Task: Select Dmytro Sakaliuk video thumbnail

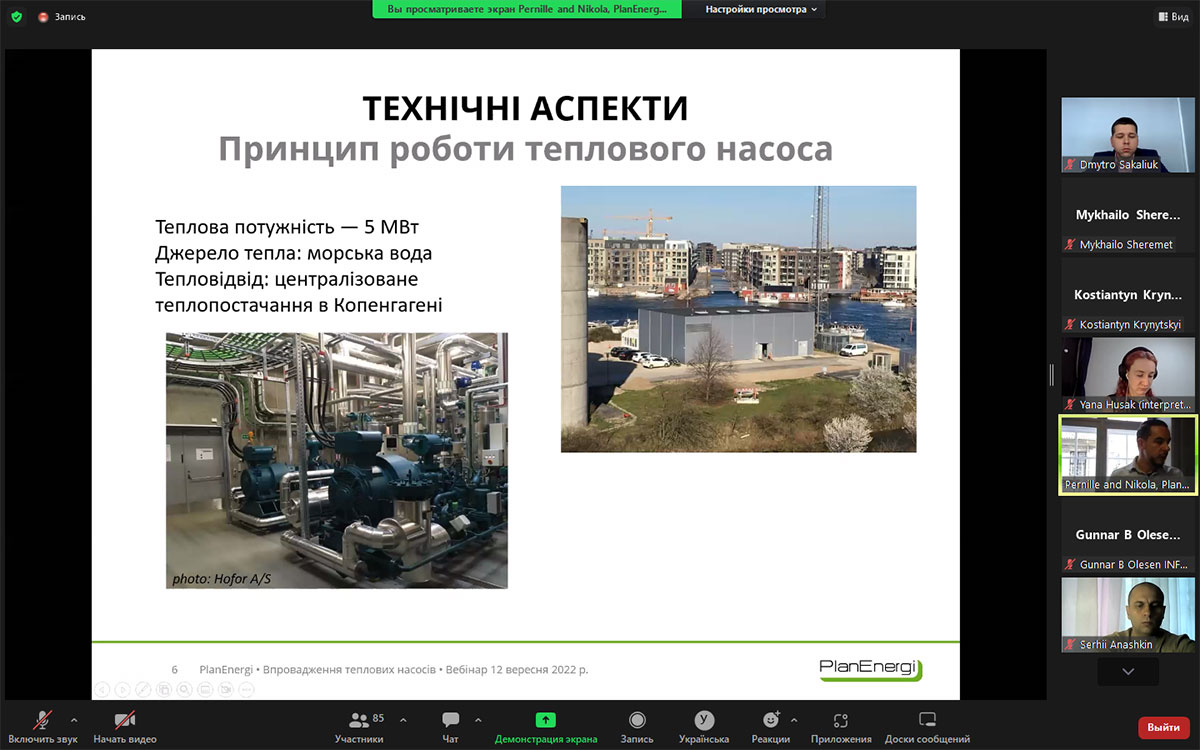Action: click(x=1128, y=135)
